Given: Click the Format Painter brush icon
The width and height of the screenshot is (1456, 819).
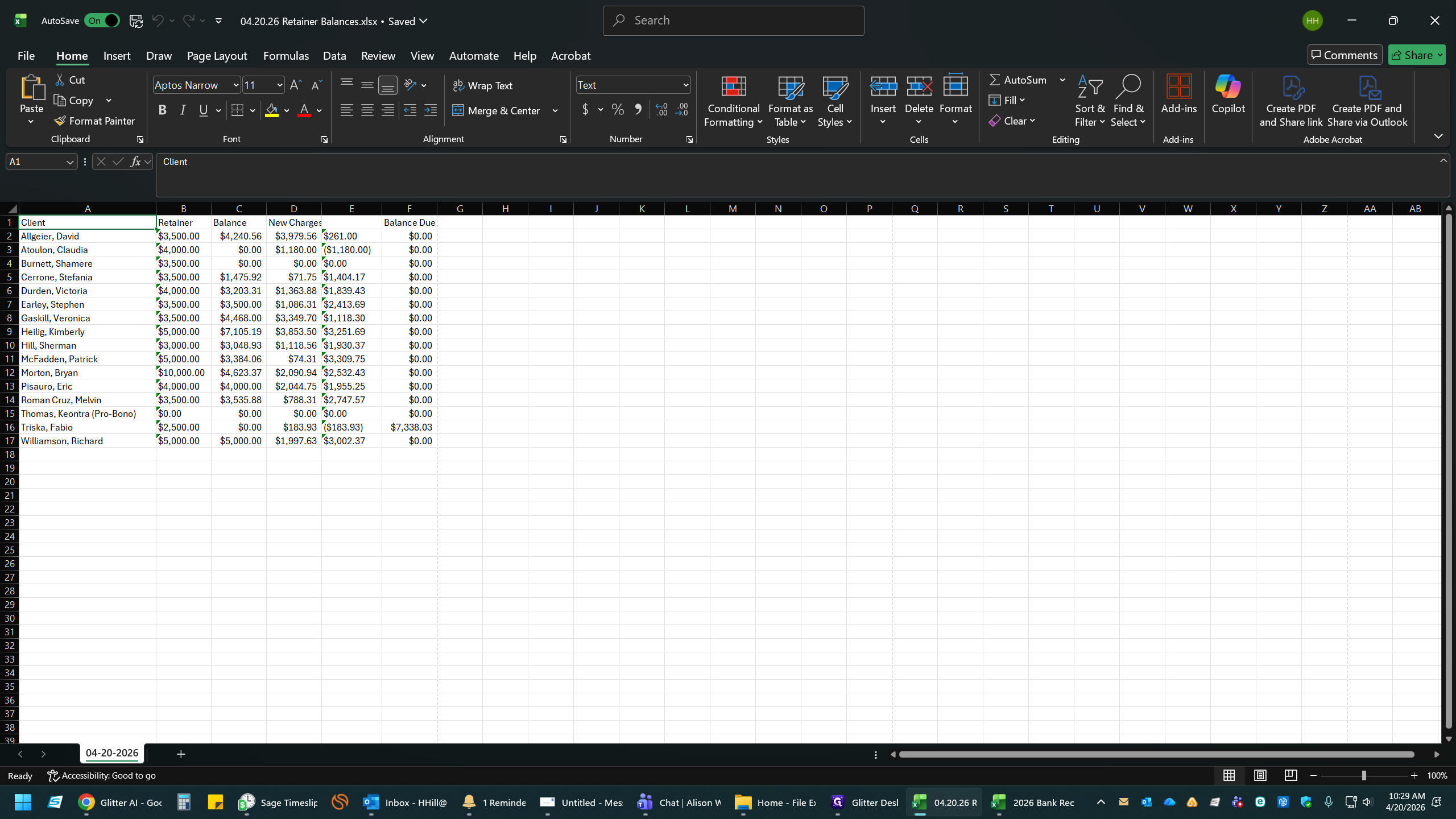Looking at the screenshot, I should [60, 121].
